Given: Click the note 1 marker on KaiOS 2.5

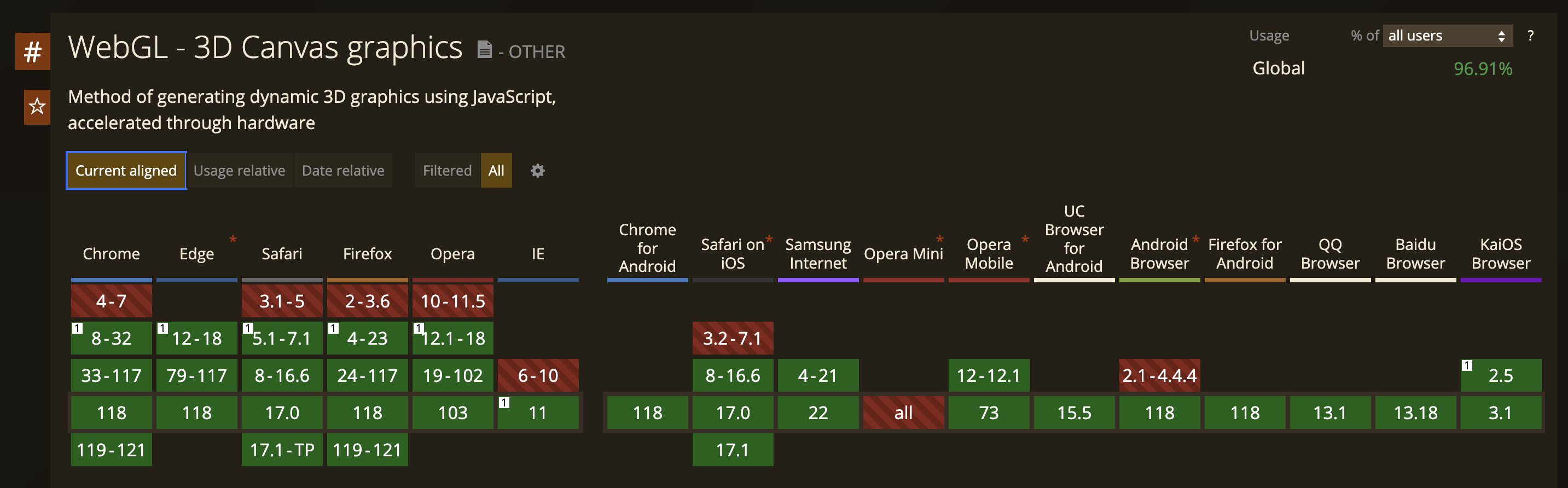Looking at the screenshot, I should pyautogui.click(x=1467, y=365).
